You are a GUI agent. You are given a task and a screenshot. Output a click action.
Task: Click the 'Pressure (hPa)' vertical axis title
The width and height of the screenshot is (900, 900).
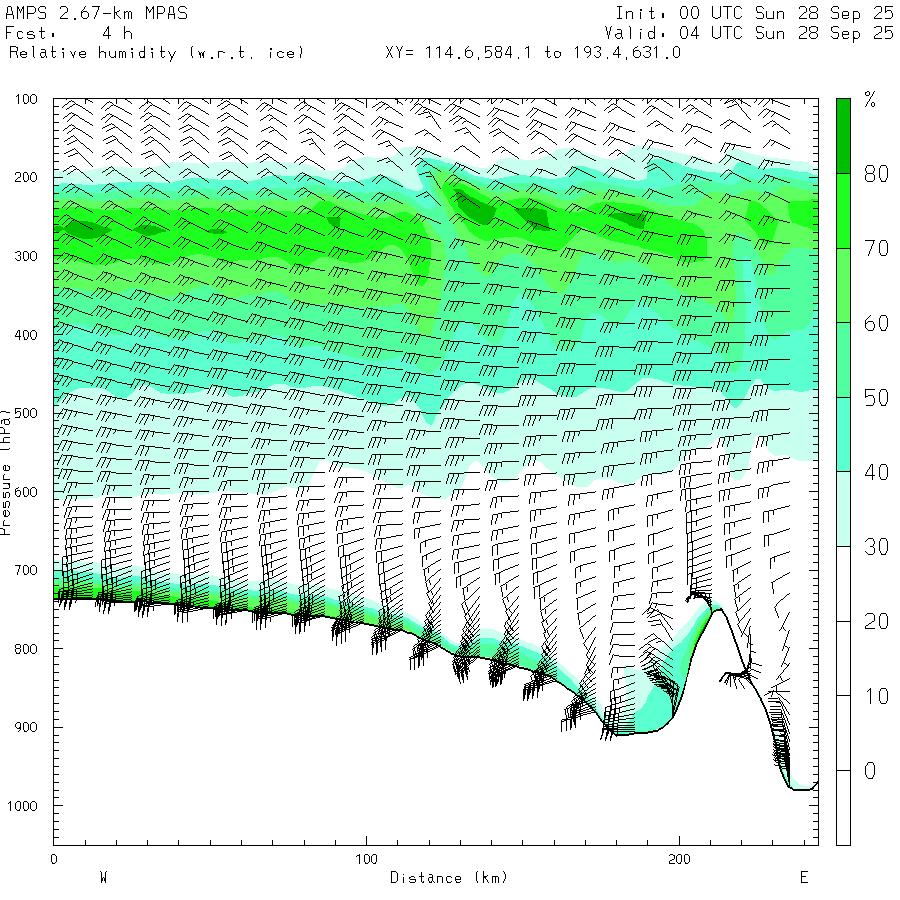(6, 472)
